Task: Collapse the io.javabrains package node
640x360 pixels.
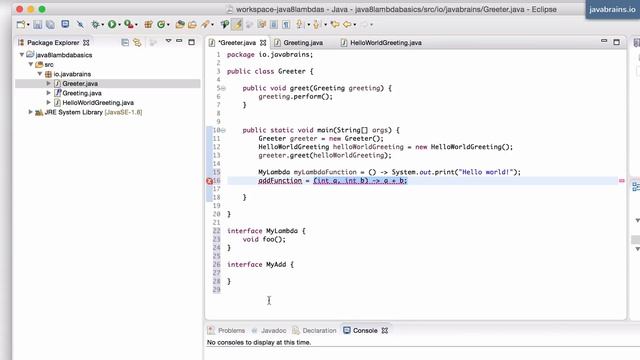Action: [40, 74]
